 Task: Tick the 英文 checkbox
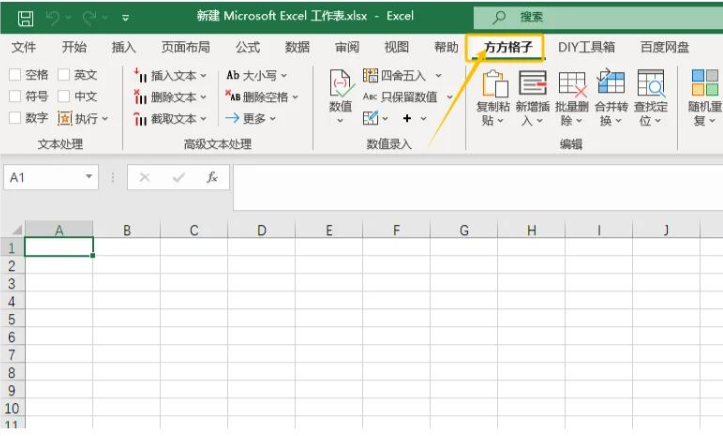[64, 75]
